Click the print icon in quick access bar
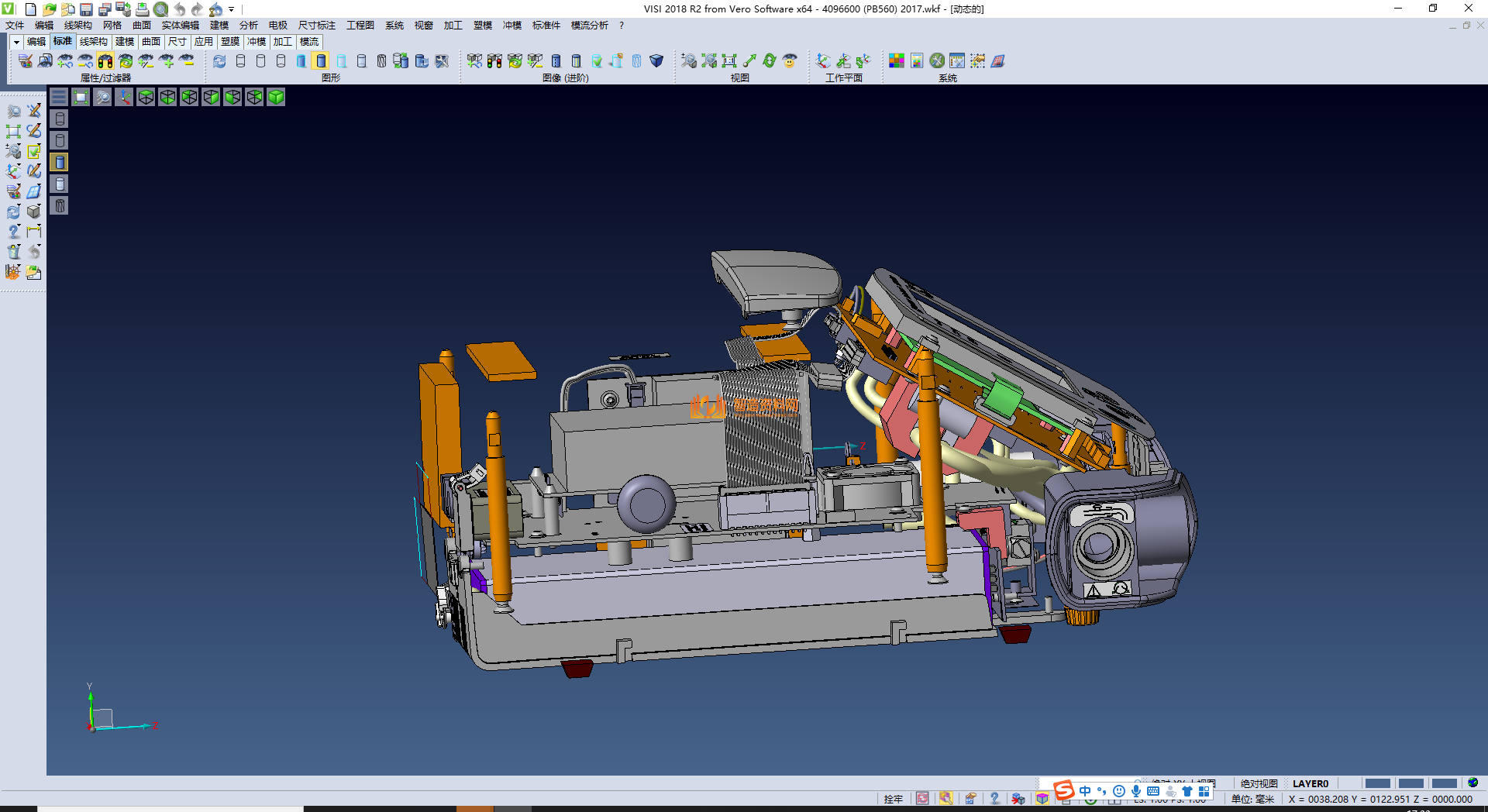1488x812 pixels. (x=142, y=9)
